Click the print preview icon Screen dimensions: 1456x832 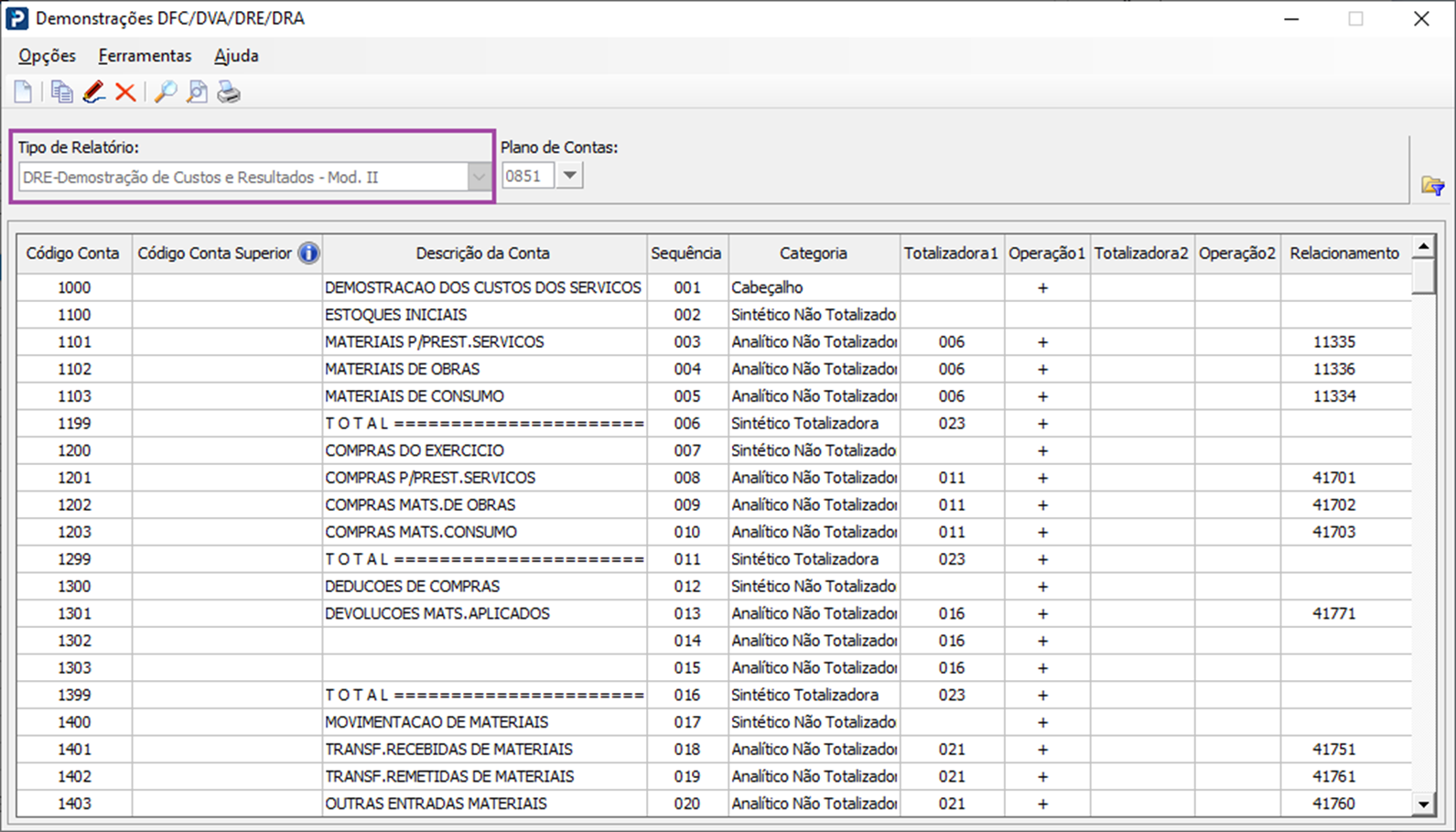click(x=197, y=92)
